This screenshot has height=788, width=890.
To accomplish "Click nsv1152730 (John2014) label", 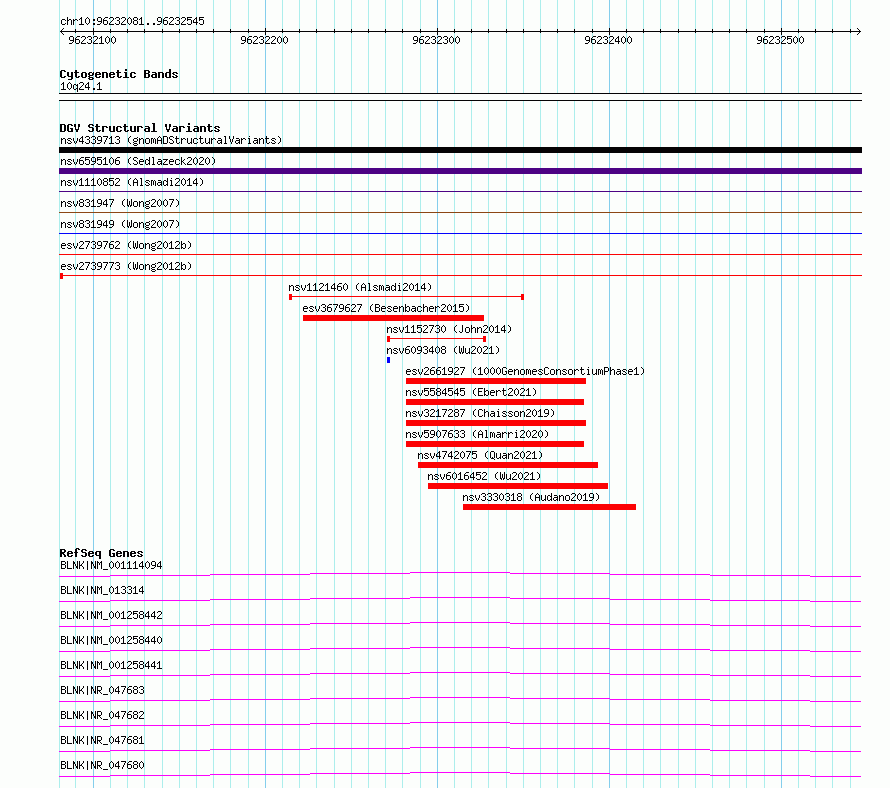I will pyautogui.click(x=449, y=329).
